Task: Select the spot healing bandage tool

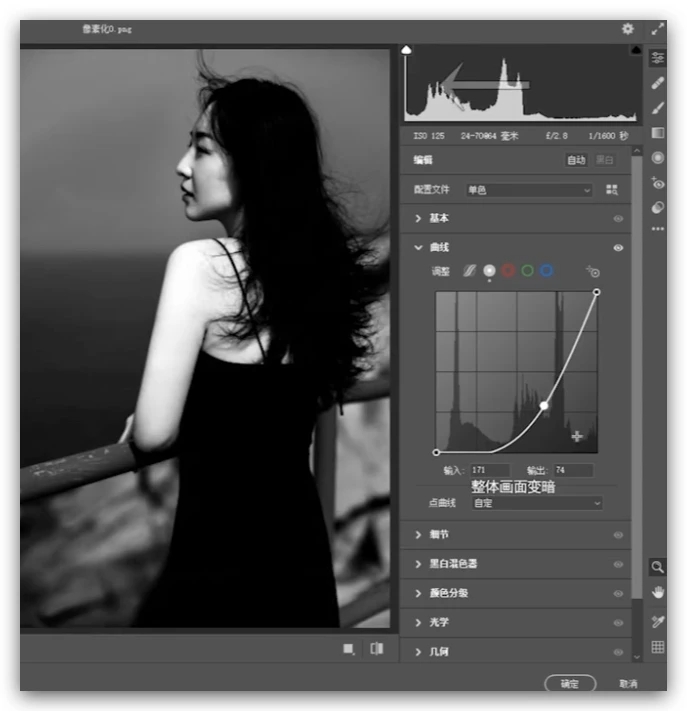Action: [658, 82]
